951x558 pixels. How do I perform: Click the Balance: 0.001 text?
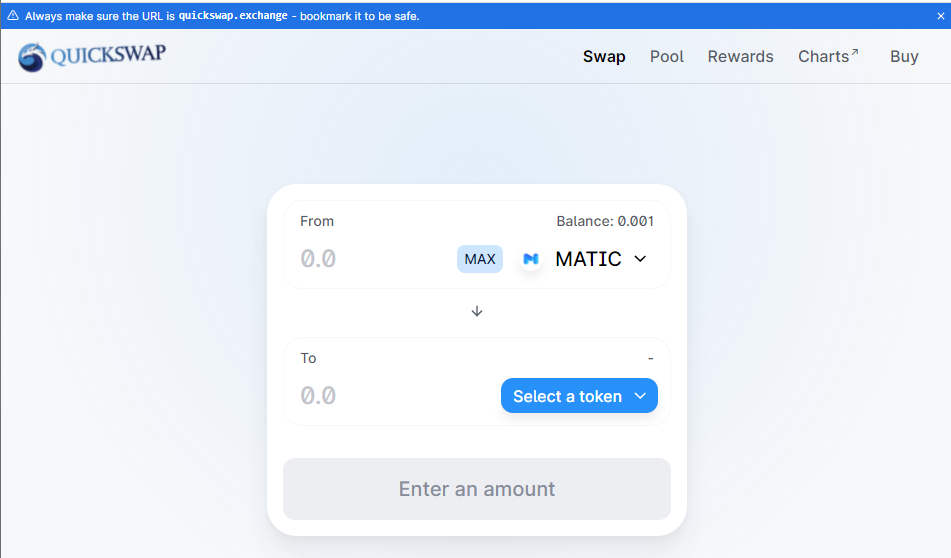(x=605, y=221)
